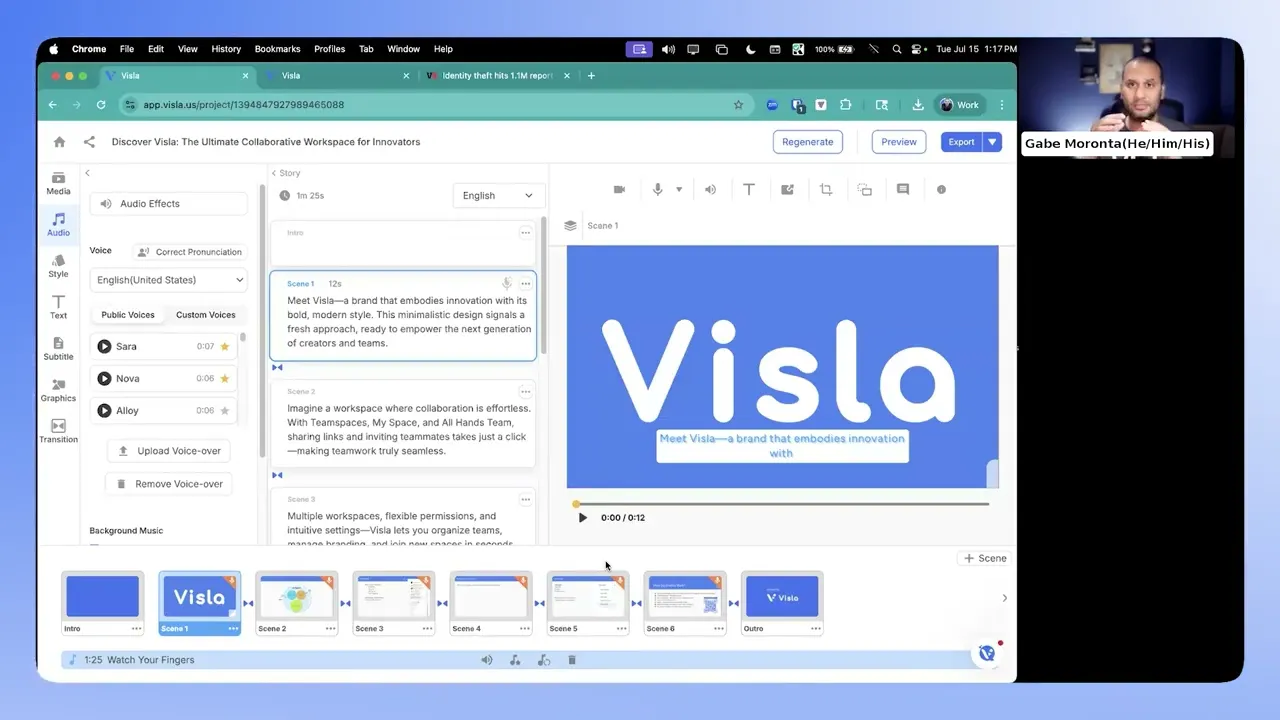Click the Text T tool in scene toolbar

pos(749,189)
